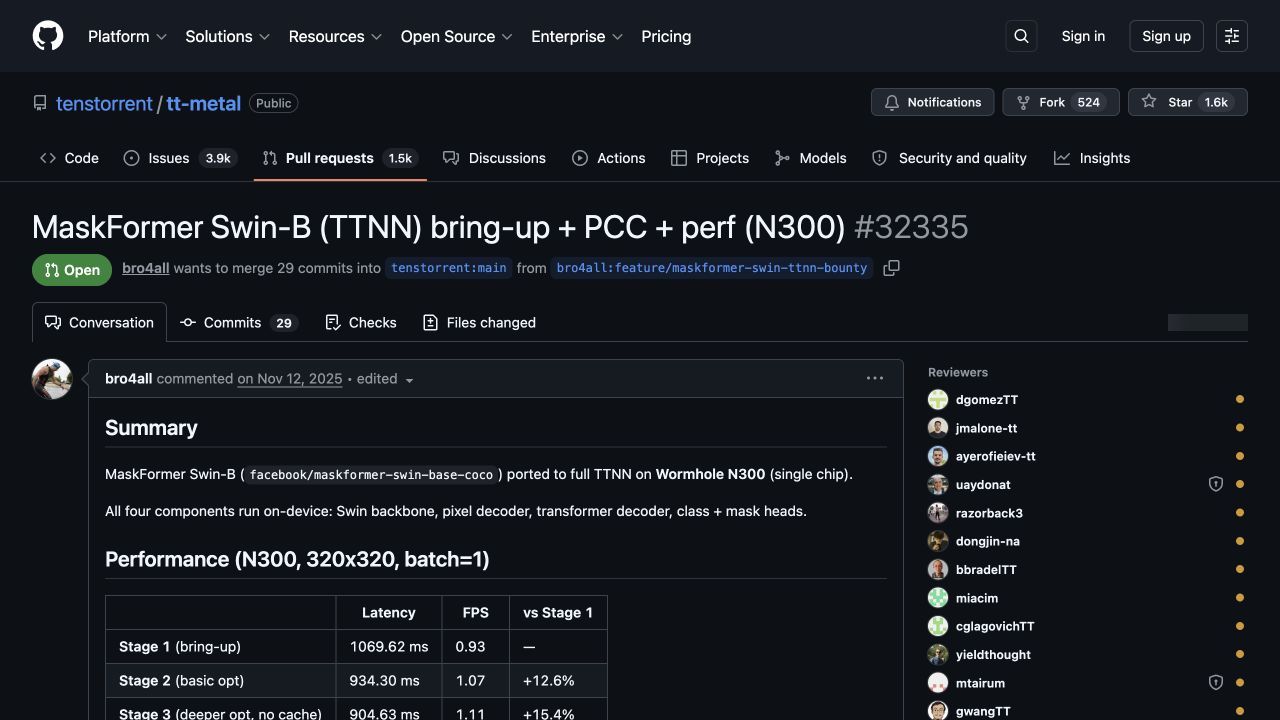
Task: Open comment options three-dot menu
Action: point(875,378)
